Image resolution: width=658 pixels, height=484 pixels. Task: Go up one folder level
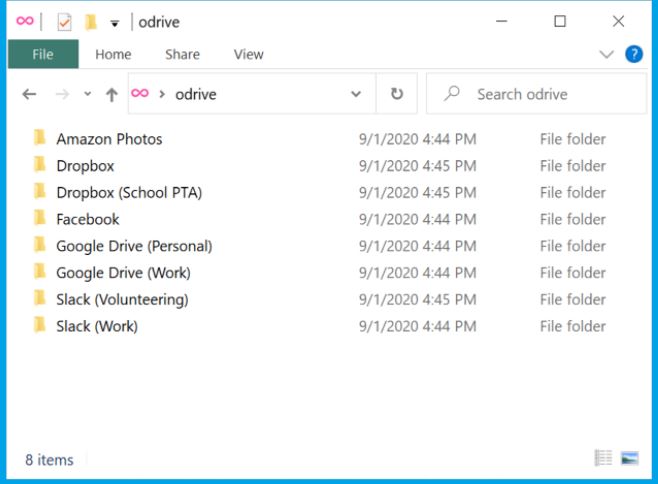(112, 94)
